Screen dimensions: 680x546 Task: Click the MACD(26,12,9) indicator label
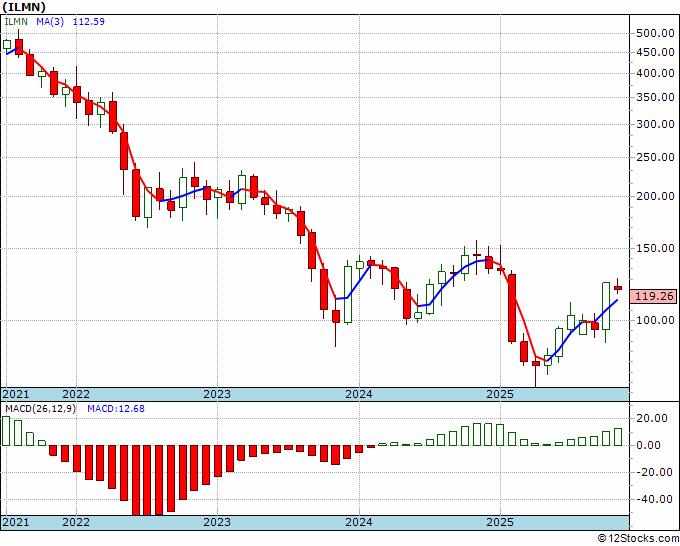[40, 409]
